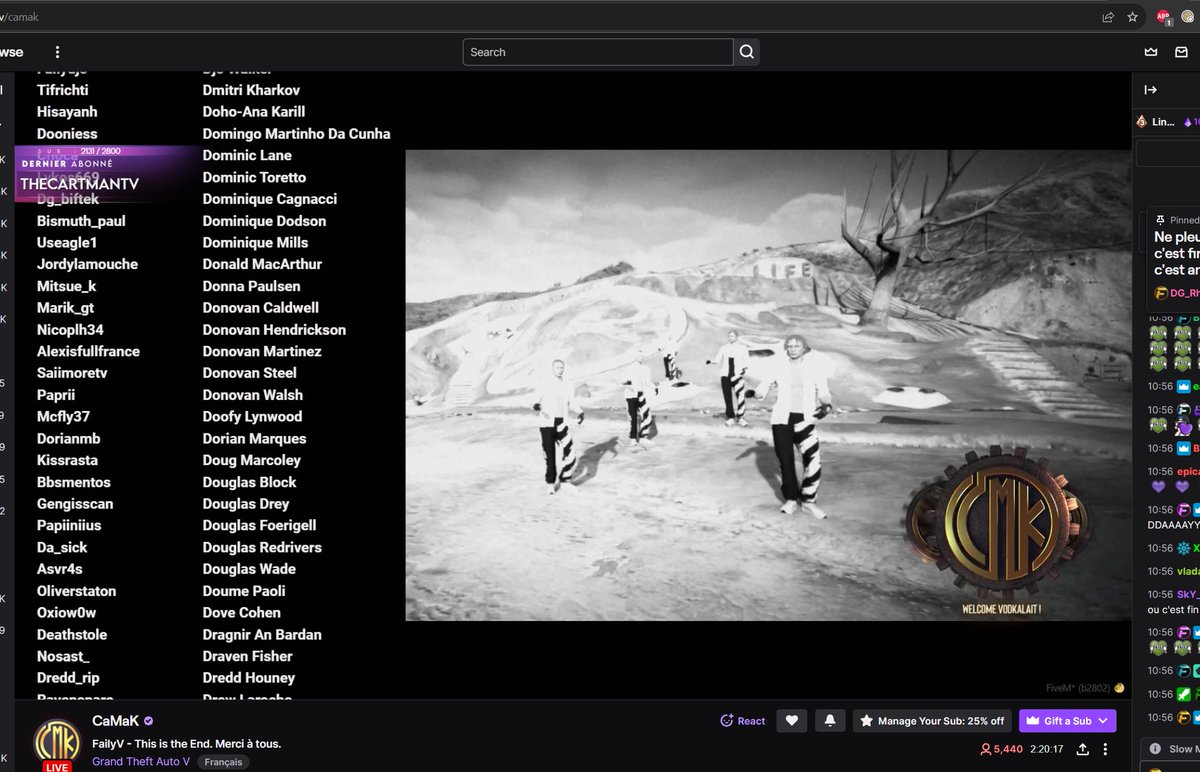This screenshot has width=1200, height=772.
Task: Click chat username SkY_
Action: [1187, 594]
